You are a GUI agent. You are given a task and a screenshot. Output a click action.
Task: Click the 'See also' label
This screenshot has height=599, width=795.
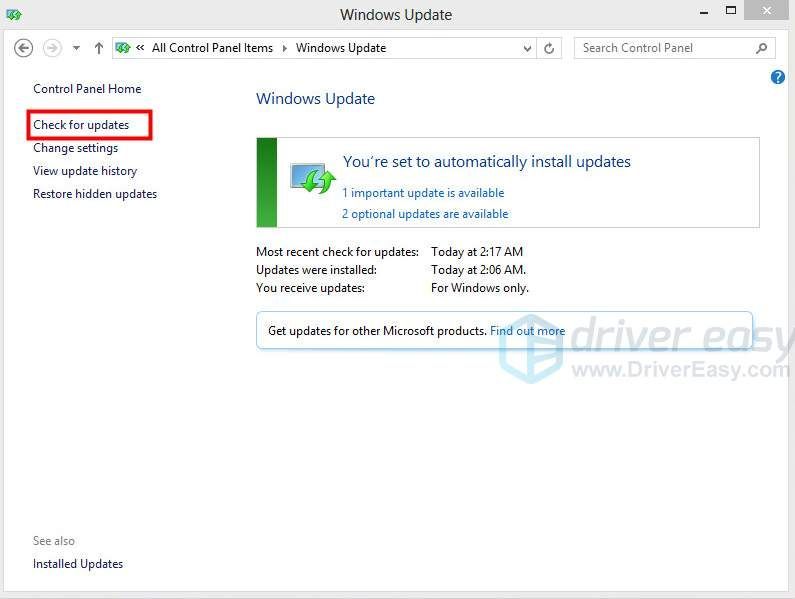pyautogui.click(x=54, y=541)
